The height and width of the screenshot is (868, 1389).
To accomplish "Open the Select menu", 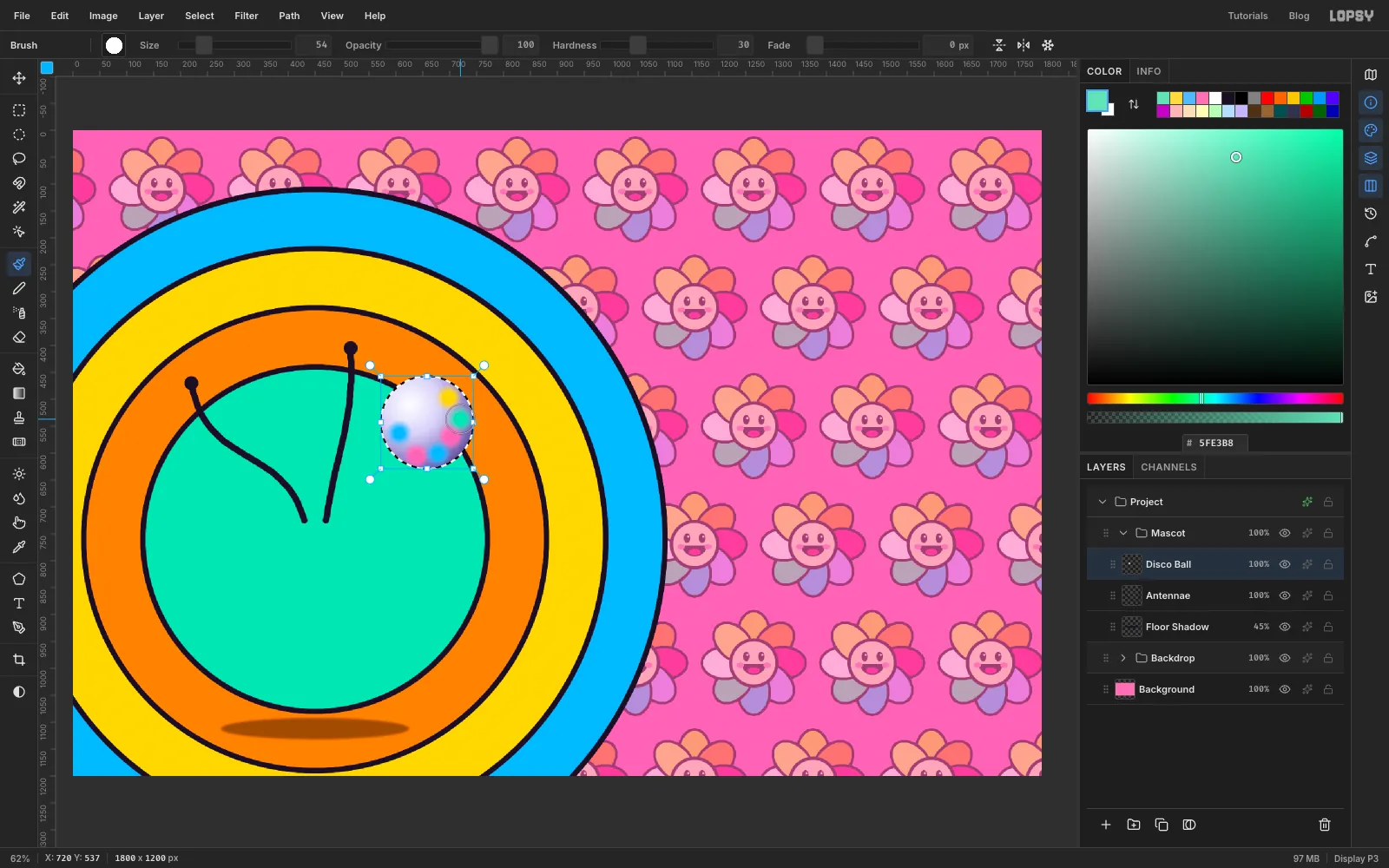I will [x=200, y=16].
